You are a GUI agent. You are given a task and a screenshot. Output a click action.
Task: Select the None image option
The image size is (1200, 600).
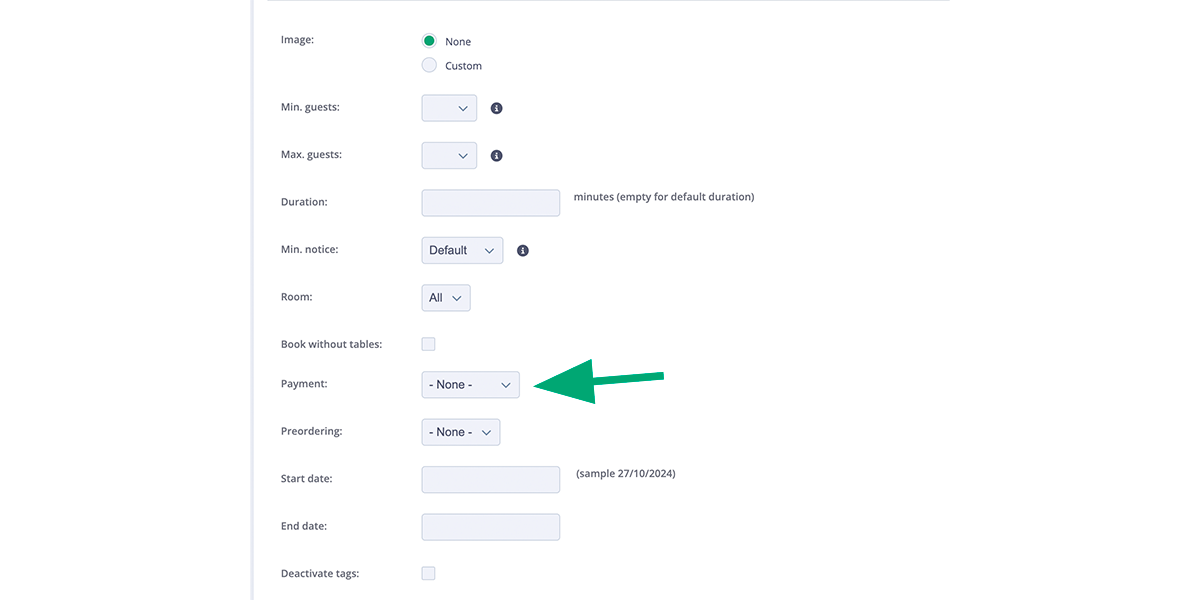coord(430,41)
